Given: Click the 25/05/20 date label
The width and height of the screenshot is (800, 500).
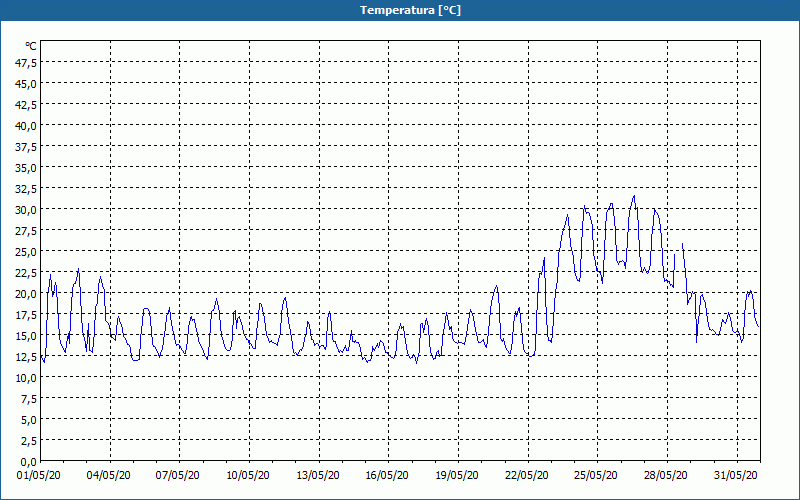Looking at the screenshot, I should tap(596, 476).
